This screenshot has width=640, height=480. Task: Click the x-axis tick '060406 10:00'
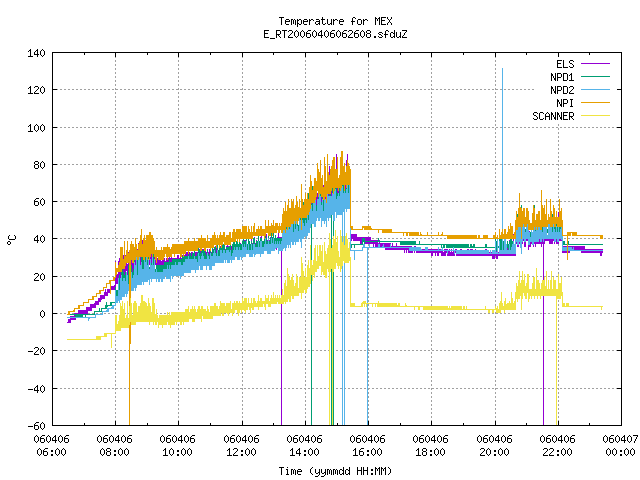(x=178, y=446)
